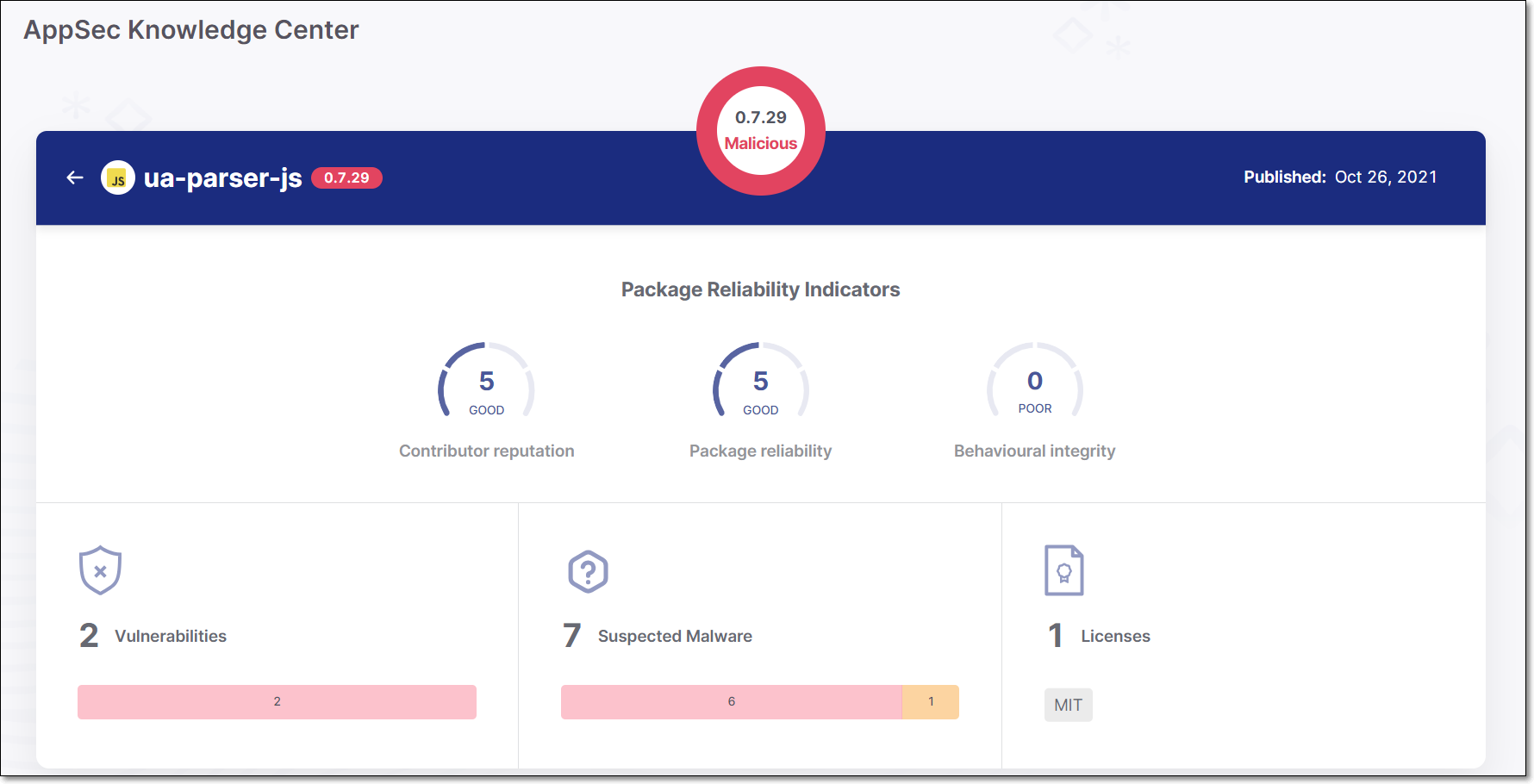Select the Contributor reputation gauge
This screenshot has width=1534, height=784.
click(487, 381)
